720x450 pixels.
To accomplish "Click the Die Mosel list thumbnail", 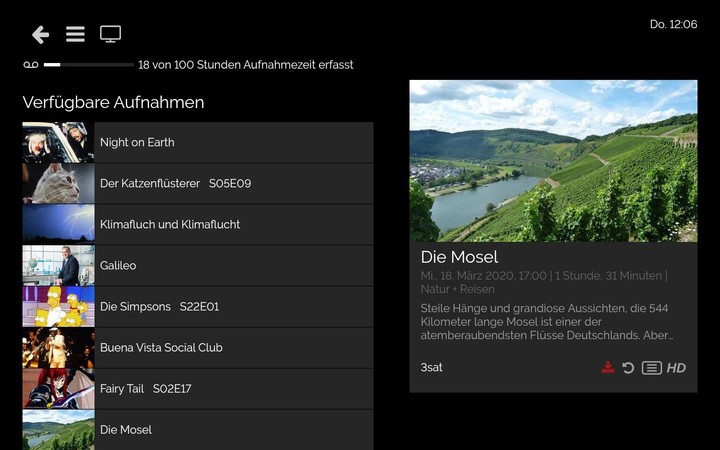I will (x=58, y=430).
